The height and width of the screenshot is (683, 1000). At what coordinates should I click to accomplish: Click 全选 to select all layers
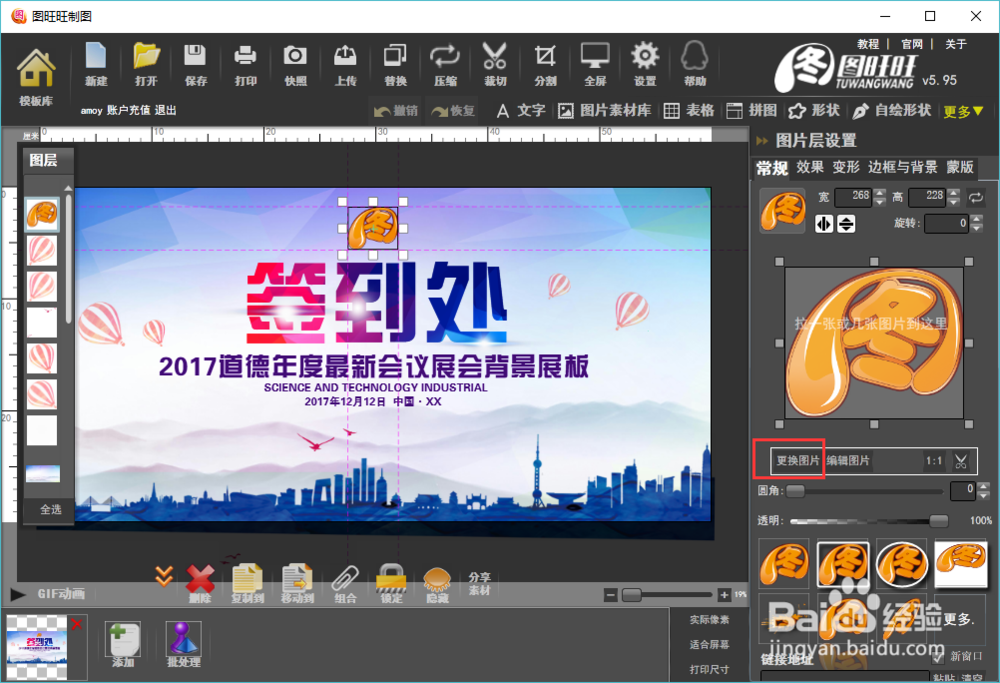(50, 510)
